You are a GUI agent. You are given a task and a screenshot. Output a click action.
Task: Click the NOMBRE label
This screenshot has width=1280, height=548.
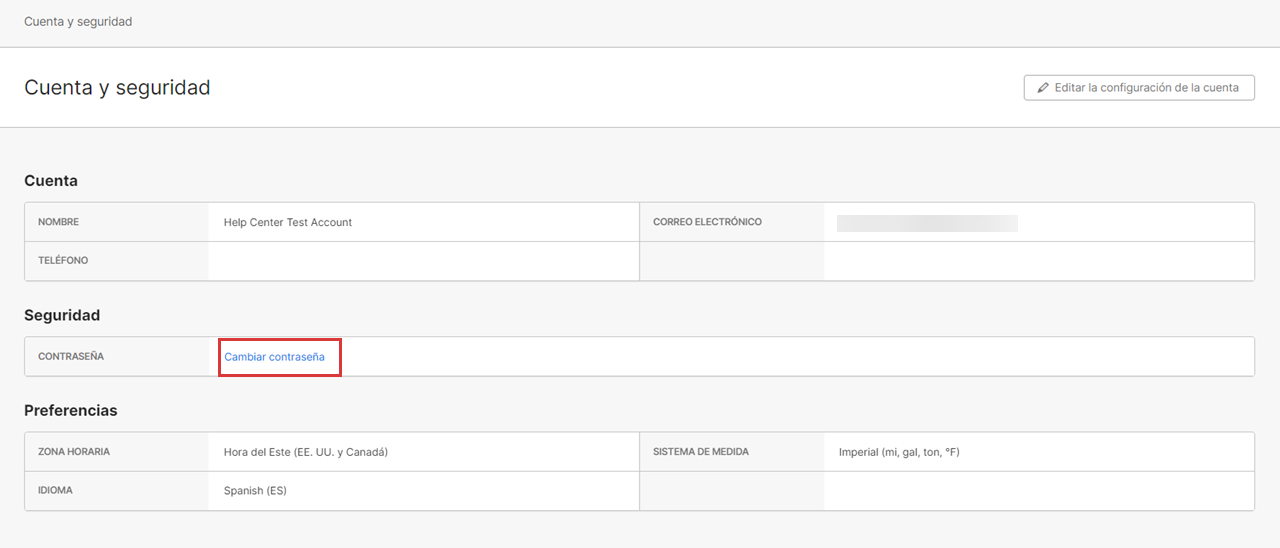pos(58,222)
